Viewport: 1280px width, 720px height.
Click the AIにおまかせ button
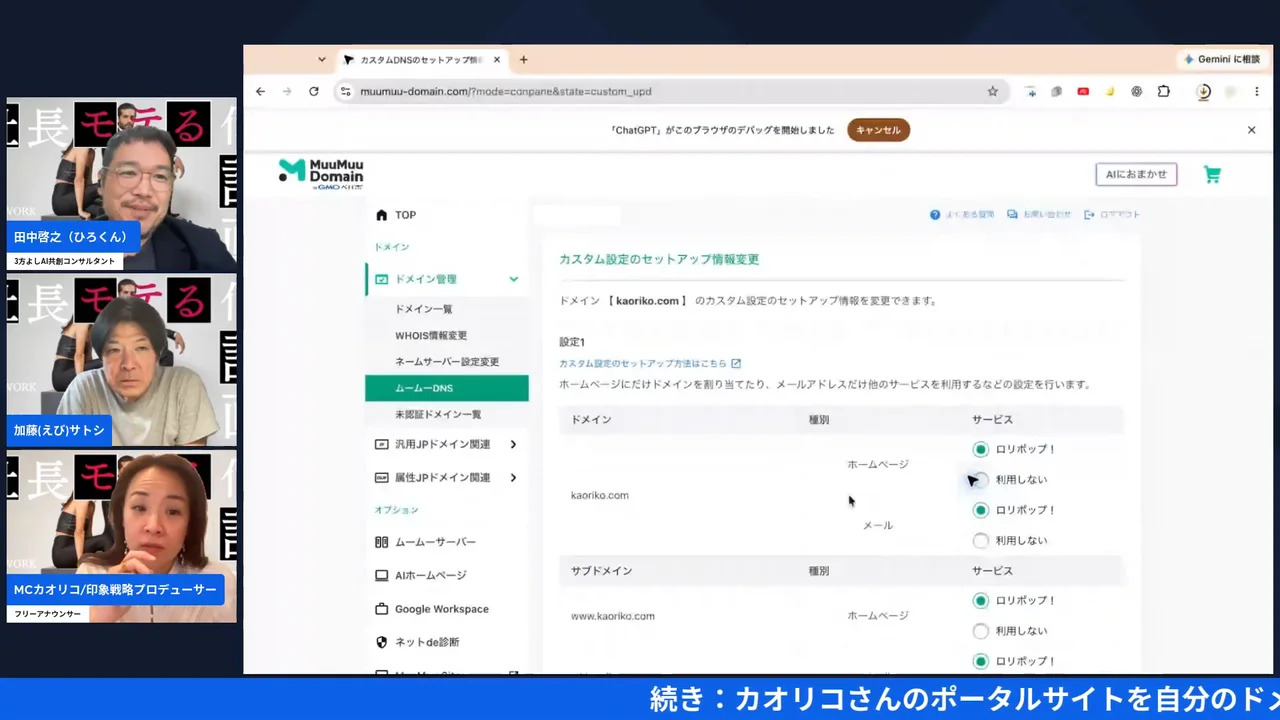pos(1136,174)
